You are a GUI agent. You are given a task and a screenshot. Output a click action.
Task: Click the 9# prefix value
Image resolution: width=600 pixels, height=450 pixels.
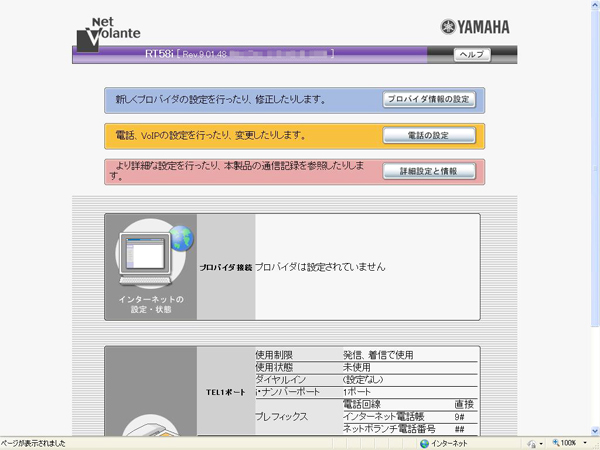460,417
